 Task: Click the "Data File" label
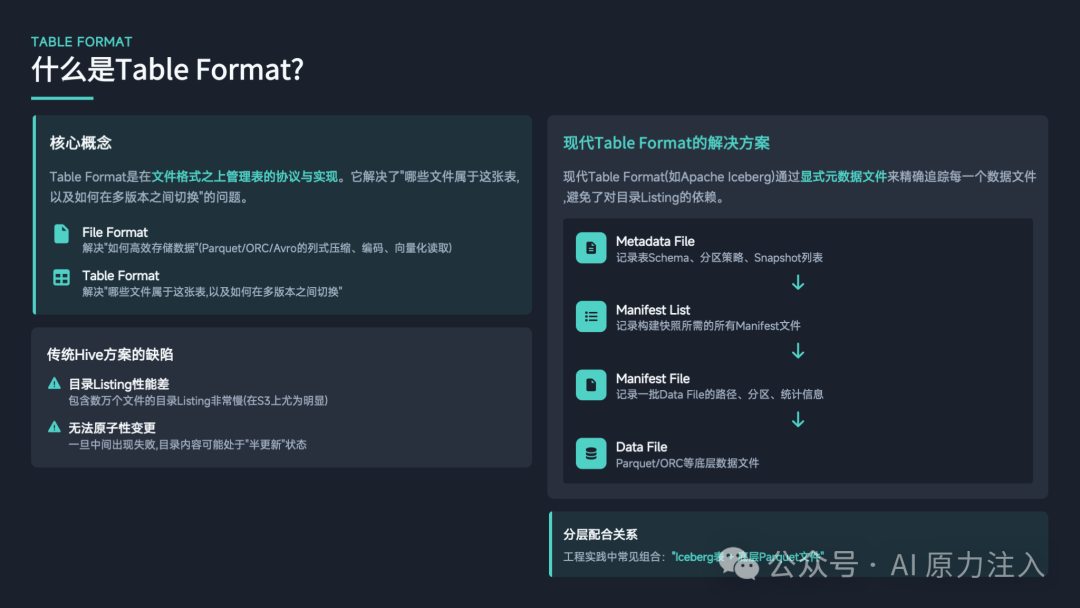pyautogui.click(x=641, y=447)
